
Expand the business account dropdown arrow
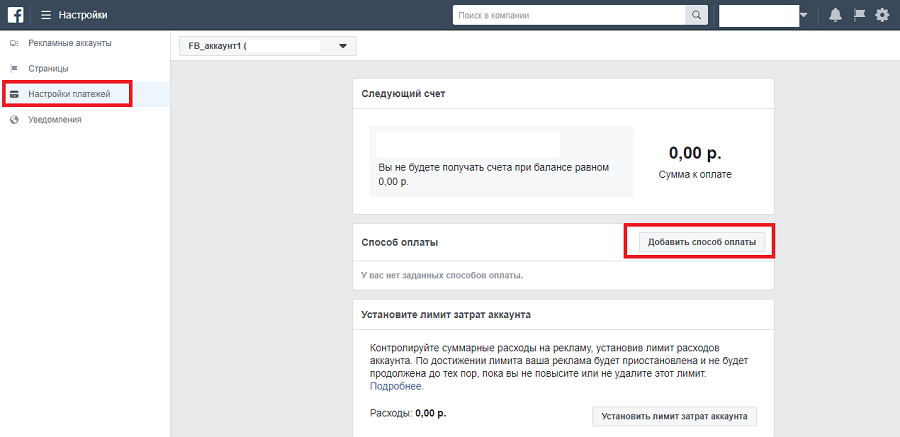click(804, 16)
